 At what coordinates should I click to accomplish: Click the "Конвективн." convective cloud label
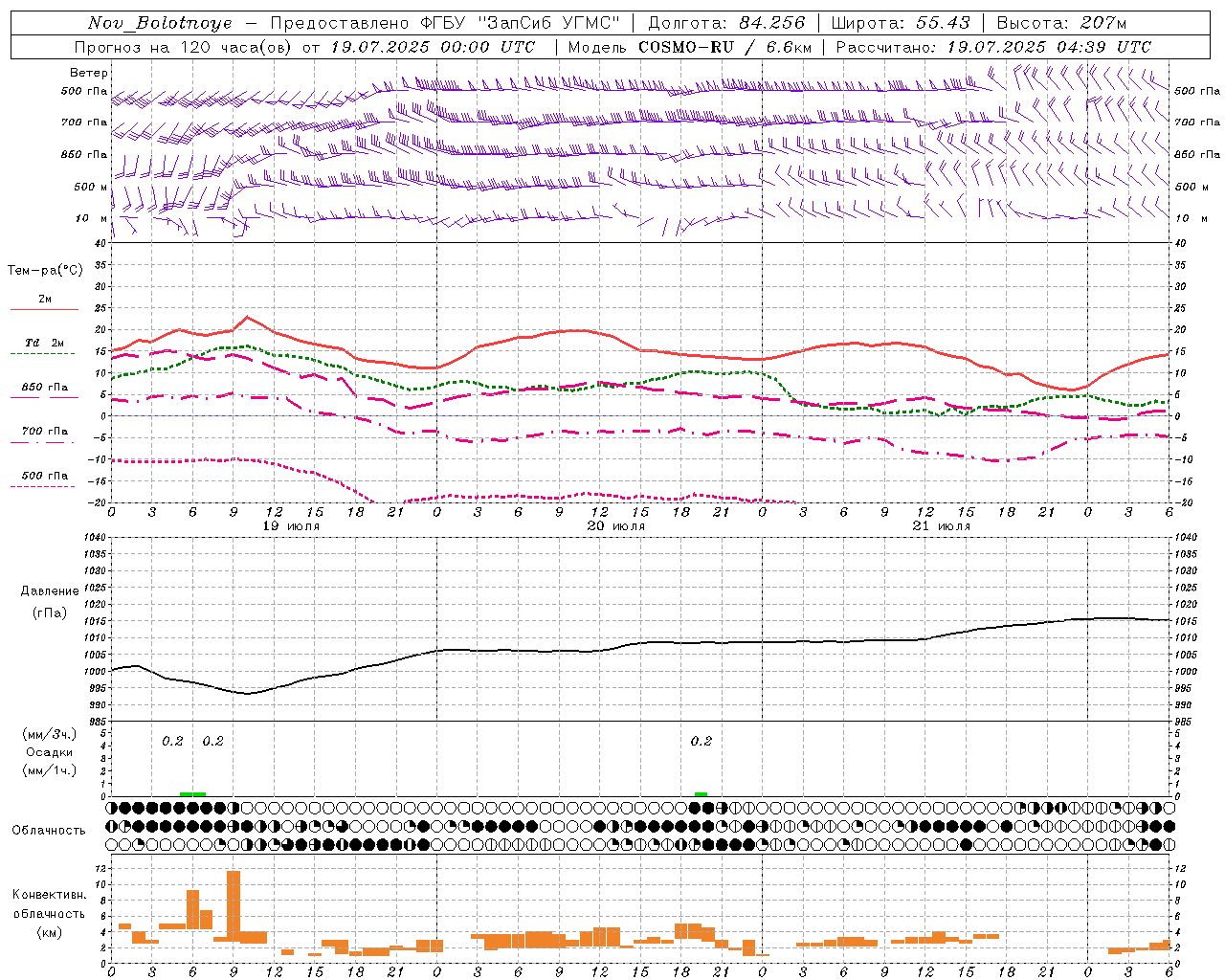pyautogui.click(x=50, y=895)
